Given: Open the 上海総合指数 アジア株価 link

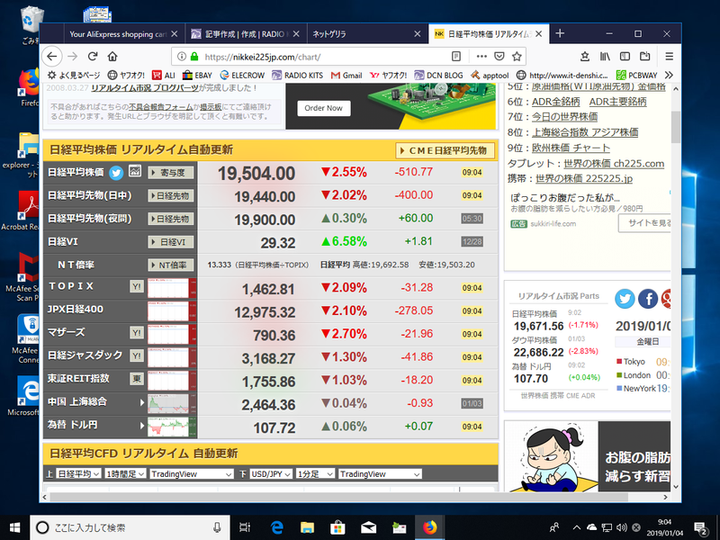Looking at the screenshot, I should pyautogui.click(x=578, y=131).
